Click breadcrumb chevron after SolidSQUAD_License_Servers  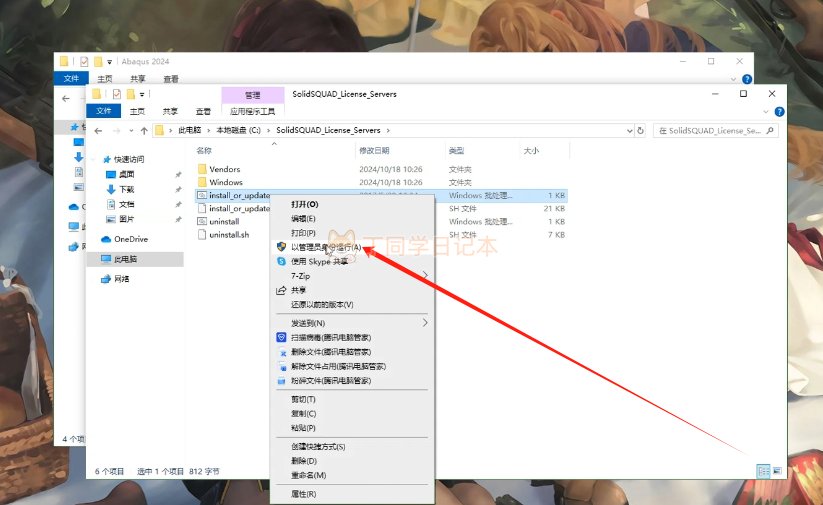click(x=388, y=131)
